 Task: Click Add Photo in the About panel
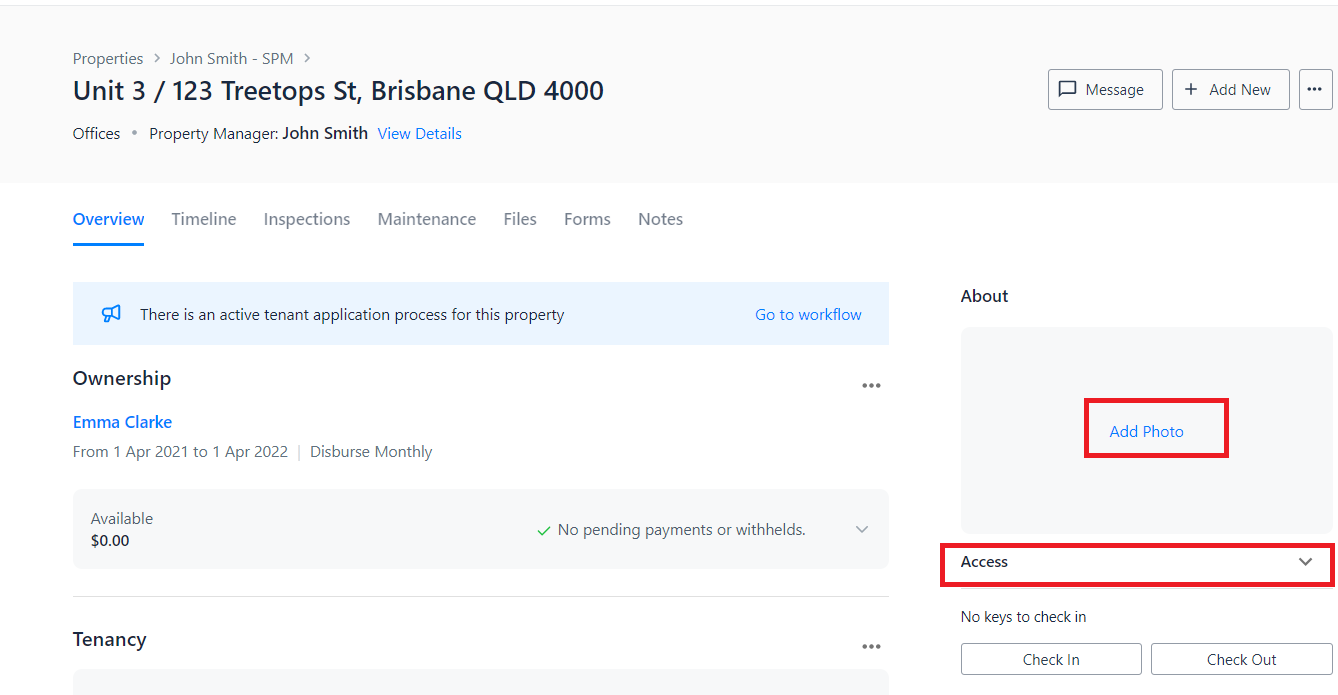coord(1146,431)
